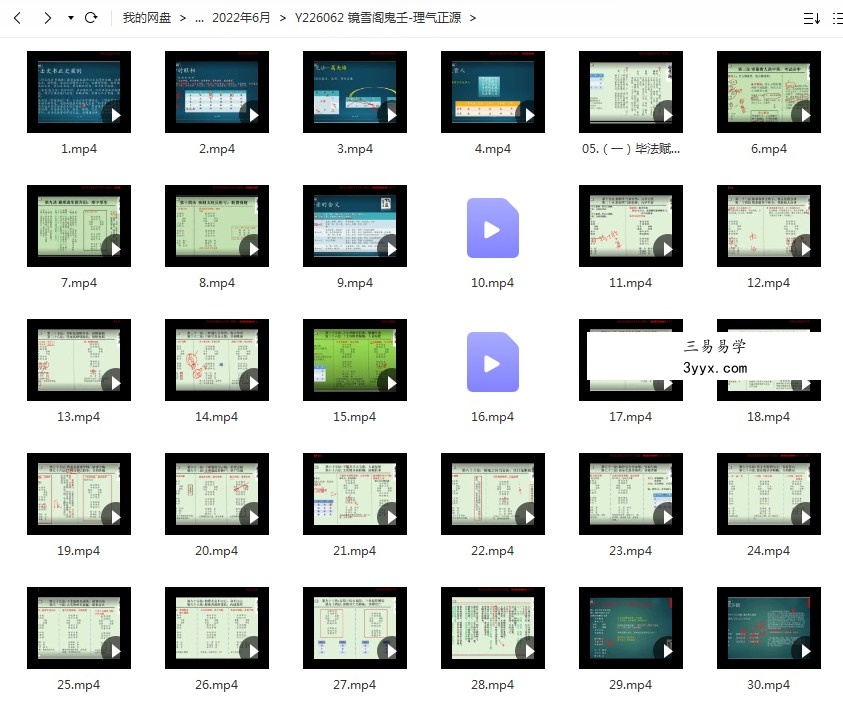Play the 1.mp4 video thumbnail
Viewport: 843px width, 712px height.
pos(79,92)
